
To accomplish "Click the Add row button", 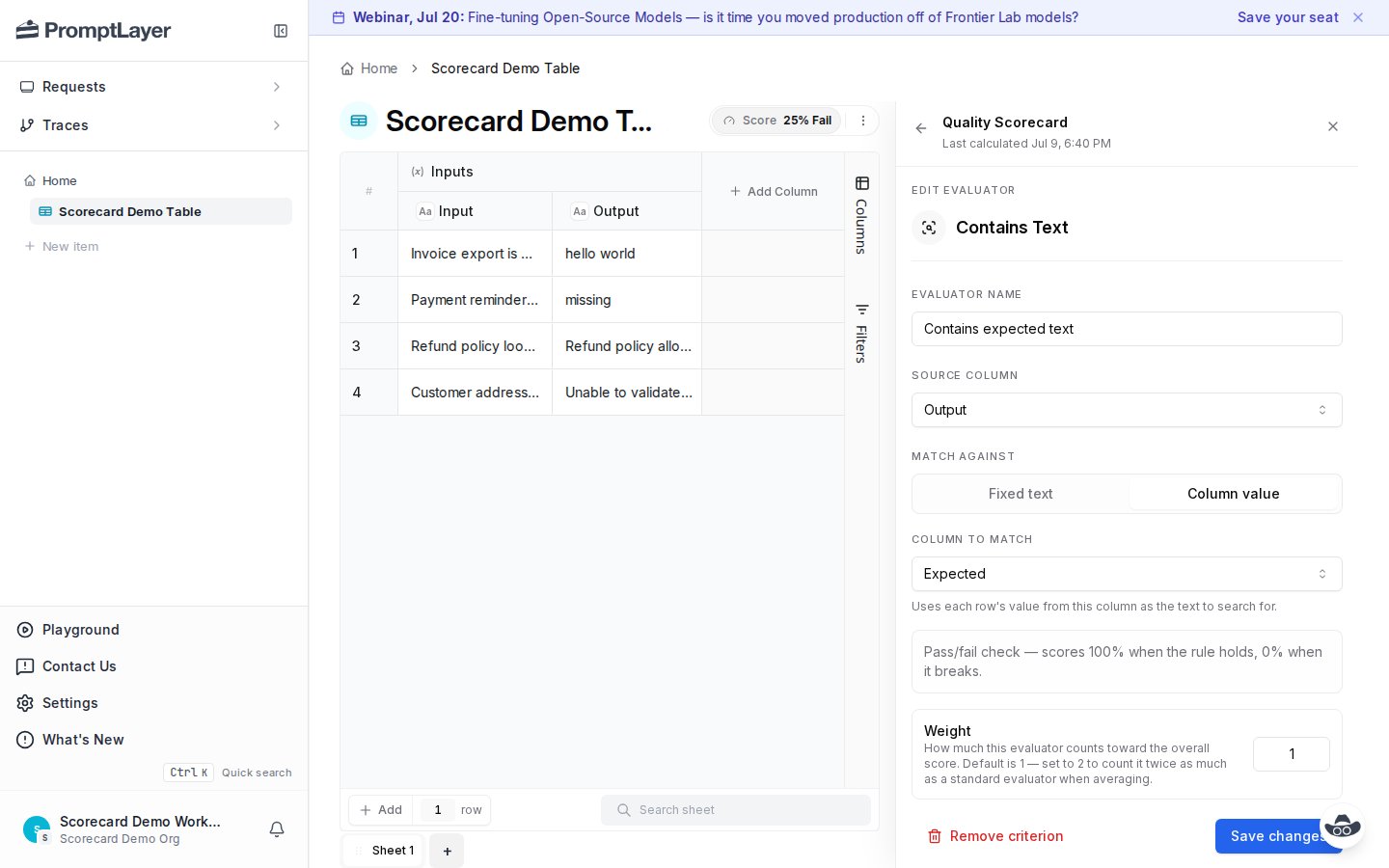I will [x=381, y=810].
